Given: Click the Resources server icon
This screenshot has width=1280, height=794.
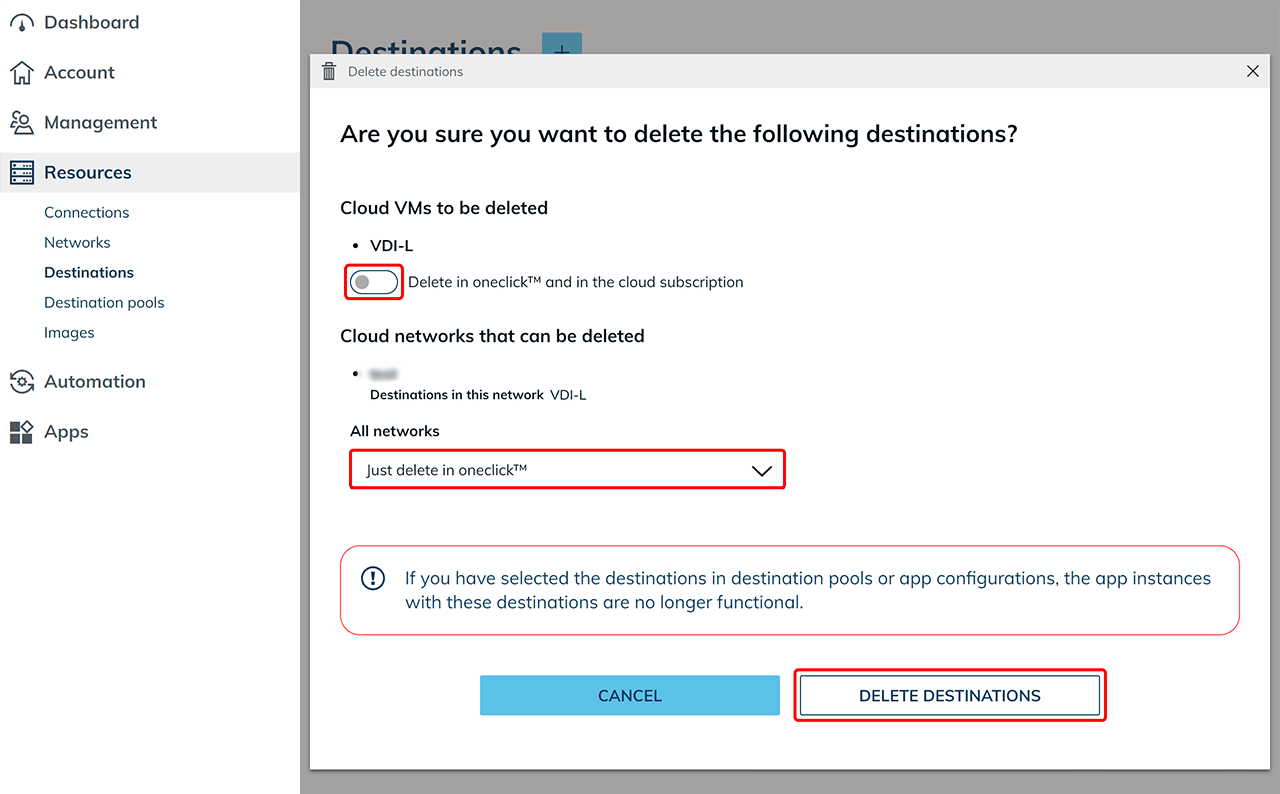Looking at the screenshot, I should pos(22,173).
